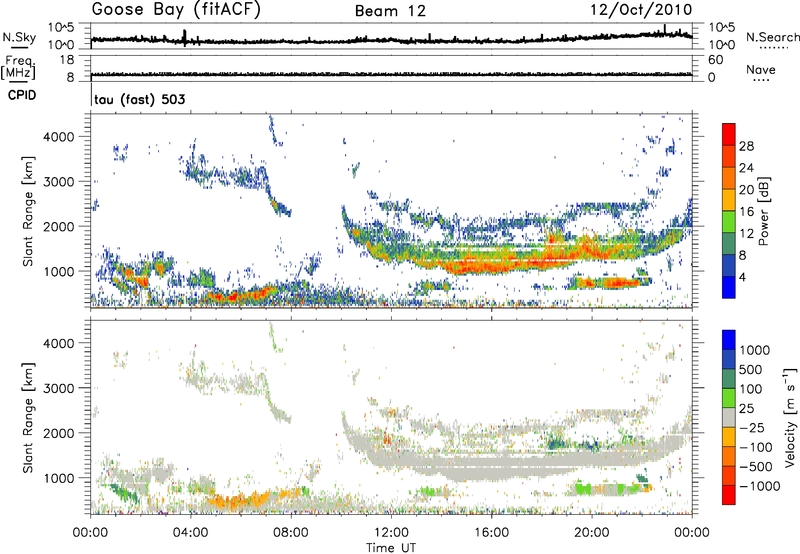This screenshot has height=554, width=800.
Task: Click the '2000' tick on velocity panel
Action: [x=58, y=433]
